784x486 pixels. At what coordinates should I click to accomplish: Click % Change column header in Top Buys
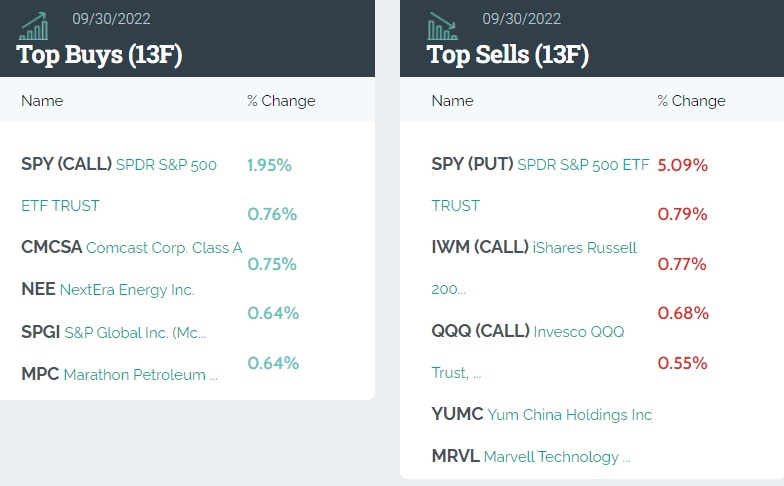coord(281,101)
